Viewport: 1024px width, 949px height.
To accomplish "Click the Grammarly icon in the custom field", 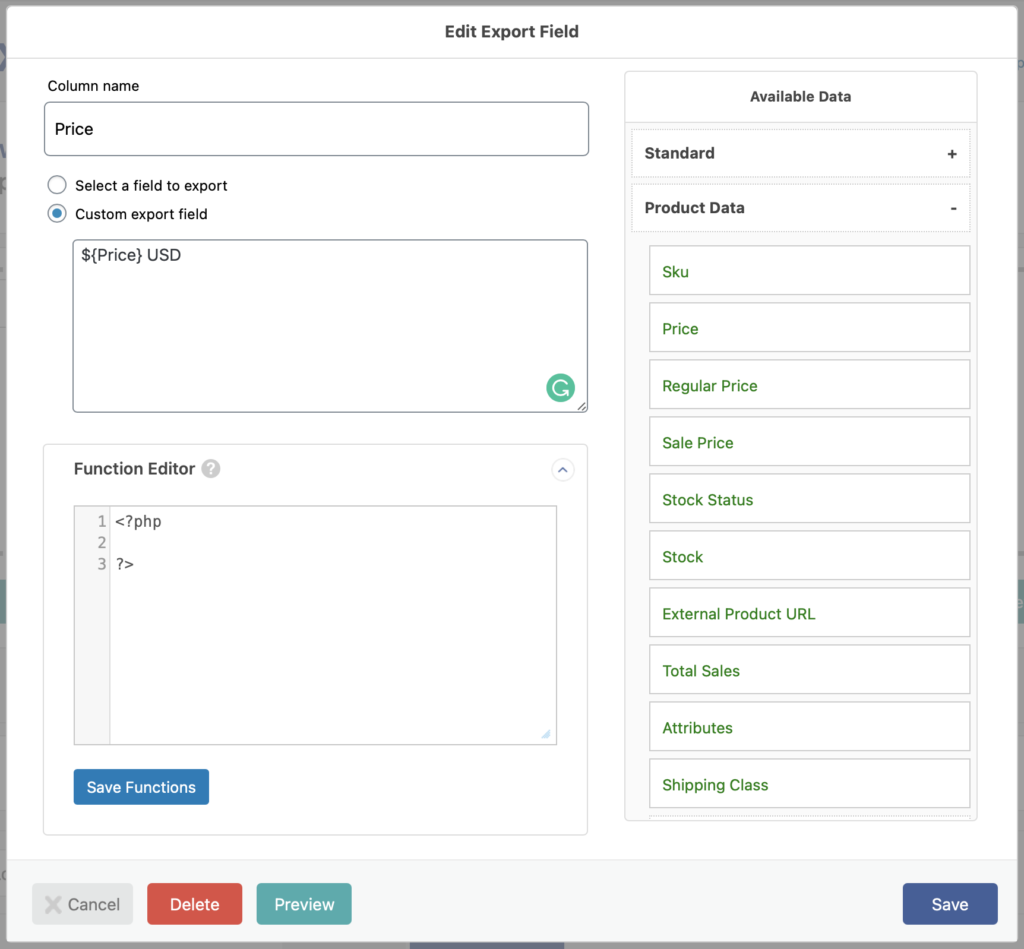I will (x=561, y=388).
